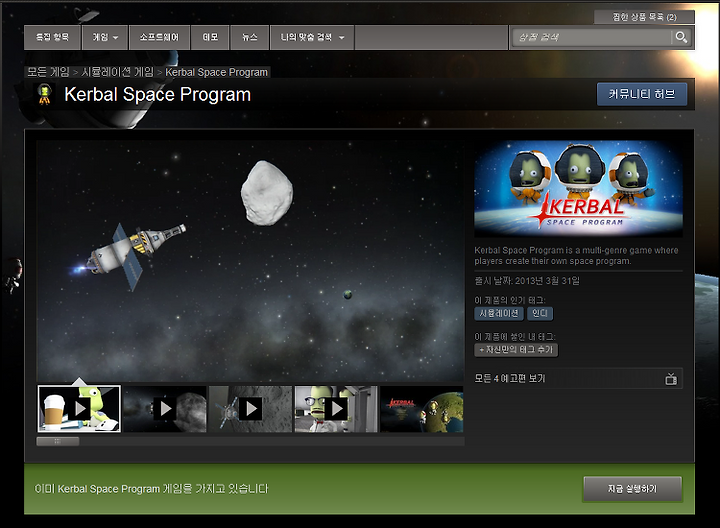Click the Kerbal game icon beside title

coord(44,95)
